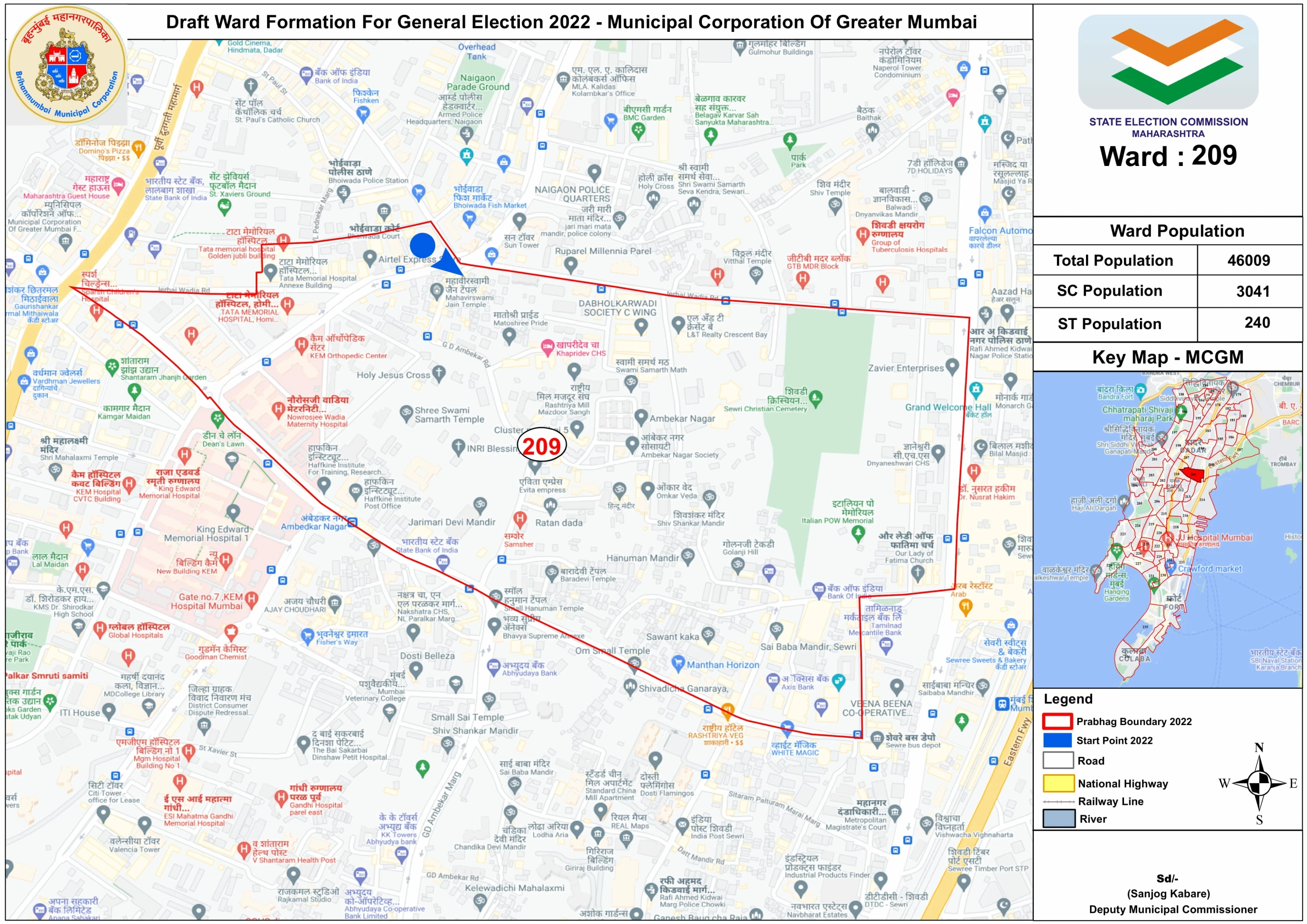
Task: Click the Sewri Christian Cemetery green pin
Action: click(816, 398)
